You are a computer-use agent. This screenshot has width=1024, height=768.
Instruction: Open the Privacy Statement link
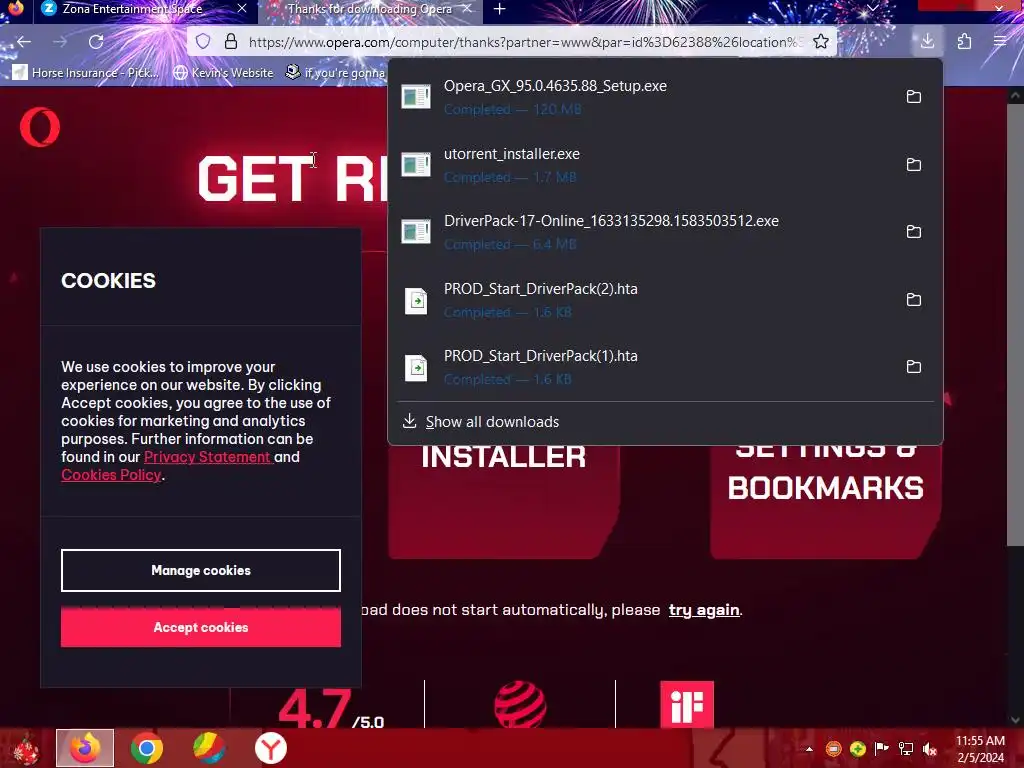pos(207,456)
